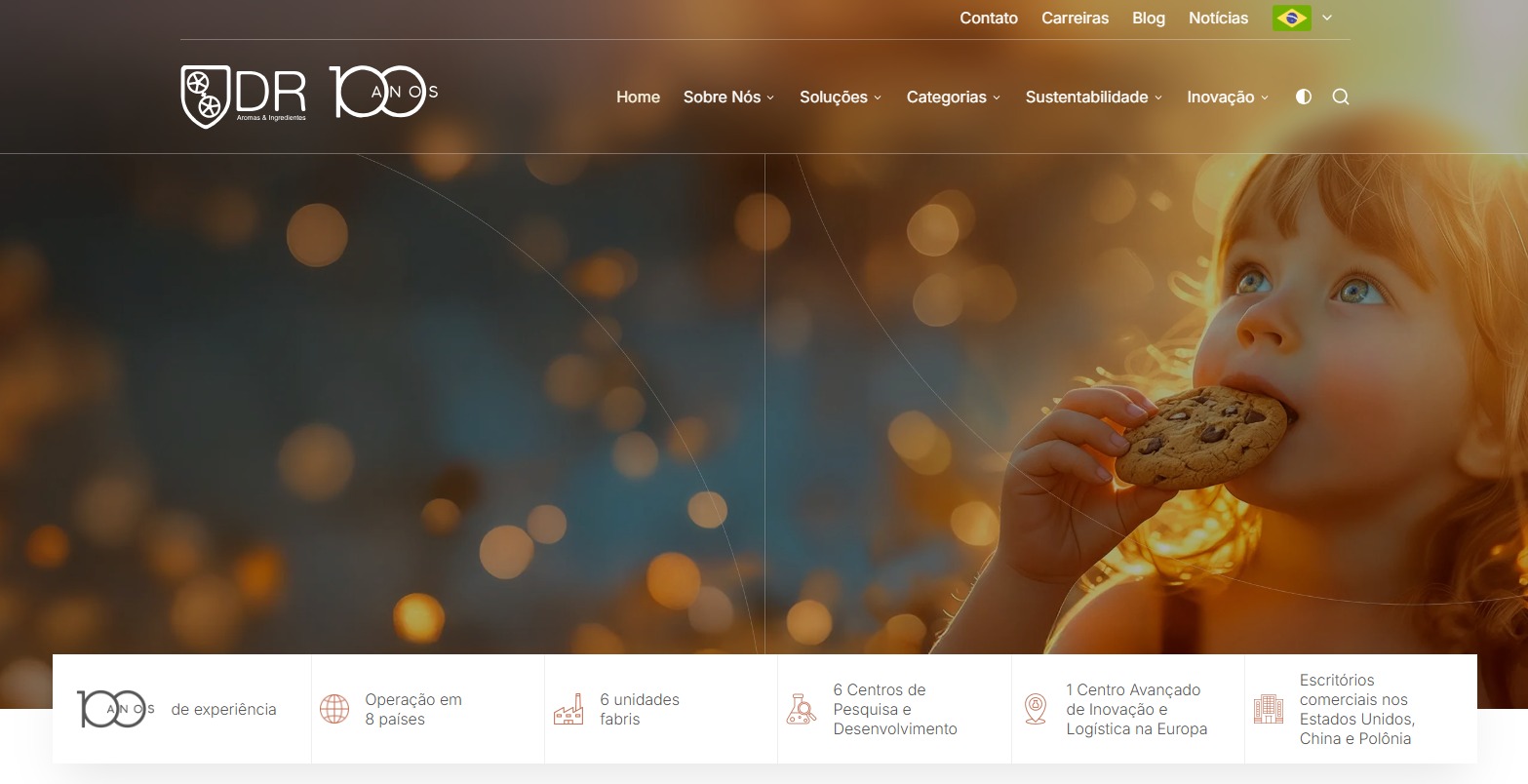Click the DR Aromas & Ingredientes shield logo
Image resolution: width=1528 pixels, height=784 pixels.
coord(244,96)
